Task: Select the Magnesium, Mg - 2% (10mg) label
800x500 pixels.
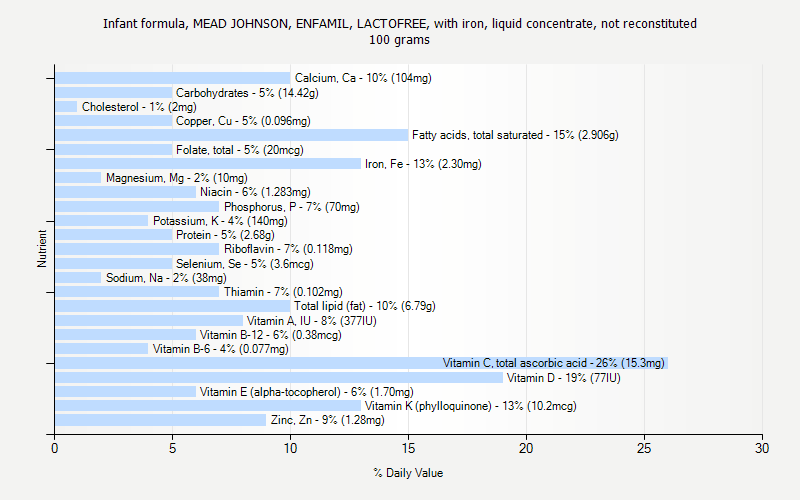Action: tap(177, 178)
